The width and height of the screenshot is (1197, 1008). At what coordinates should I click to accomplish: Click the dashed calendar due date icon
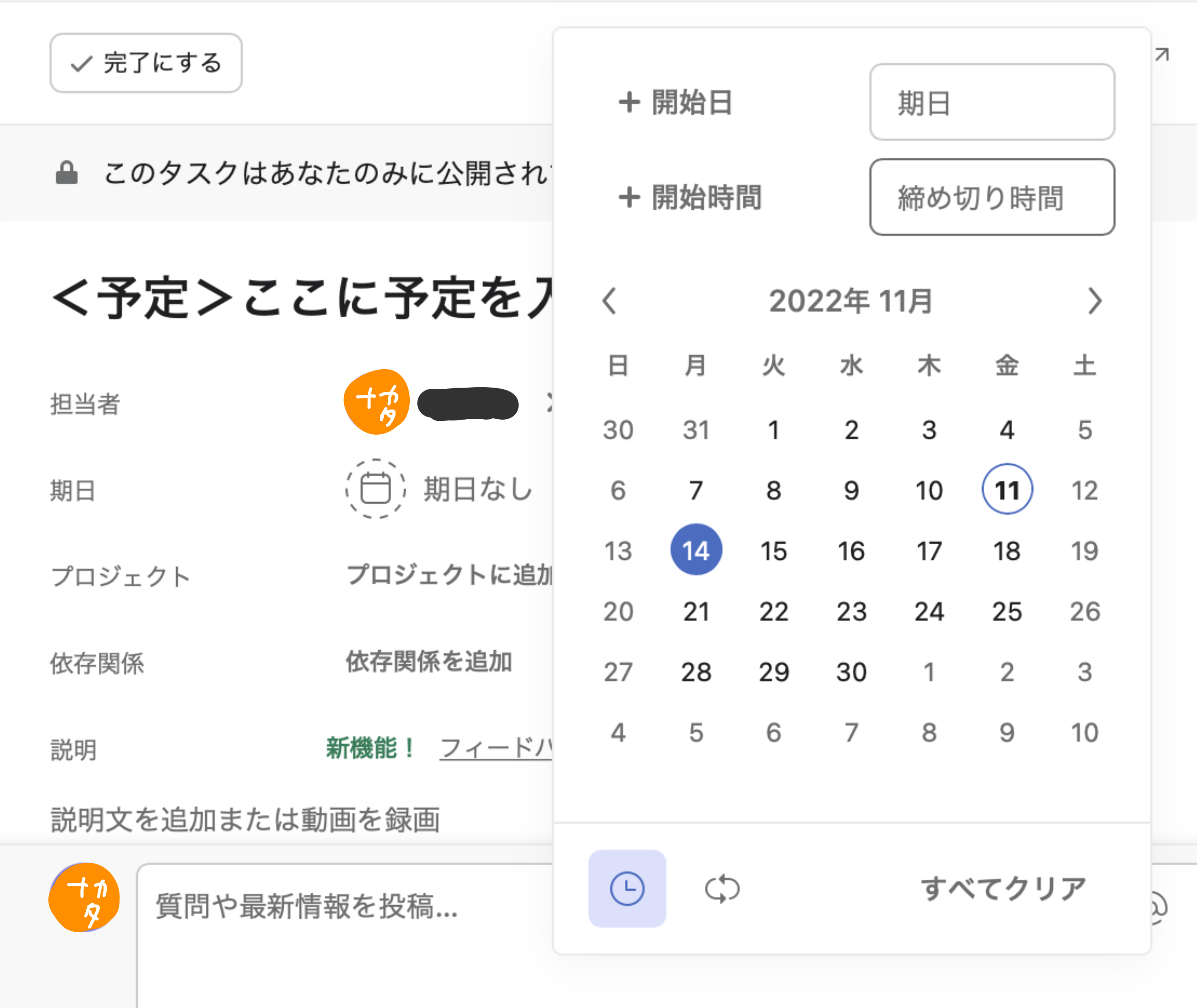point(375,489)
